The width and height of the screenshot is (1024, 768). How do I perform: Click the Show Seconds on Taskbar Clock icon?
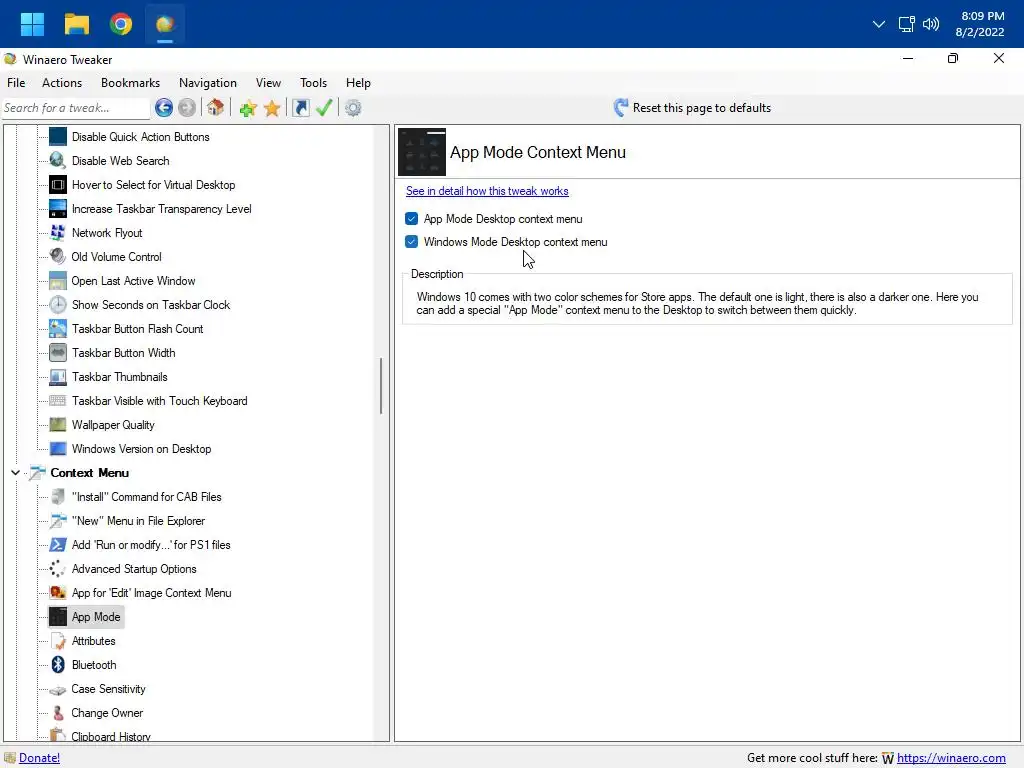pos(57,305)
